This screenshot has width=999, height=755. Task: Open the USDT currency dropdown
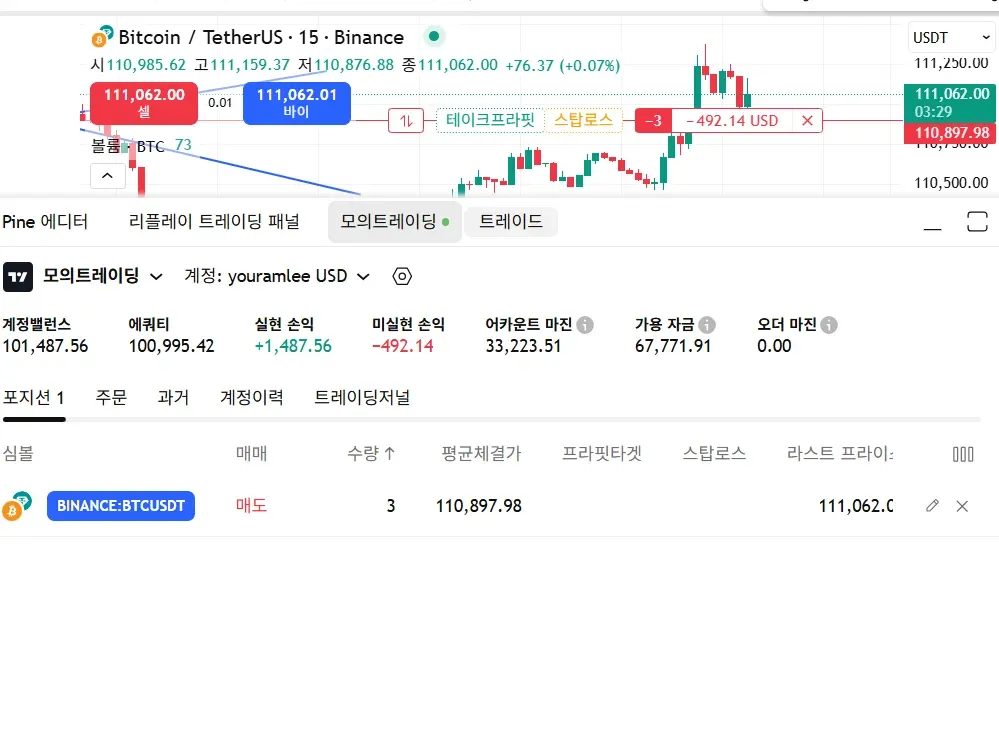[x=951, y=38]
